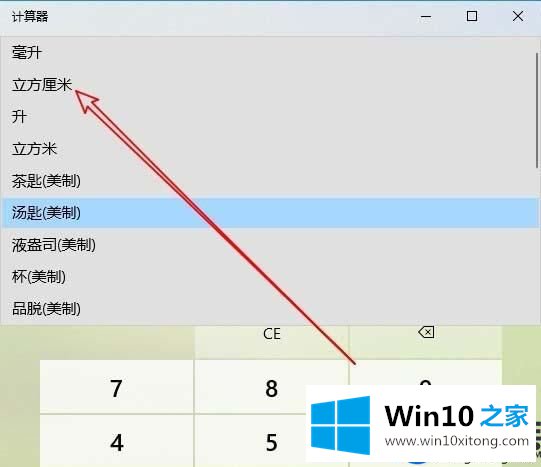Maximize the 计算器 window

(472, 16)
